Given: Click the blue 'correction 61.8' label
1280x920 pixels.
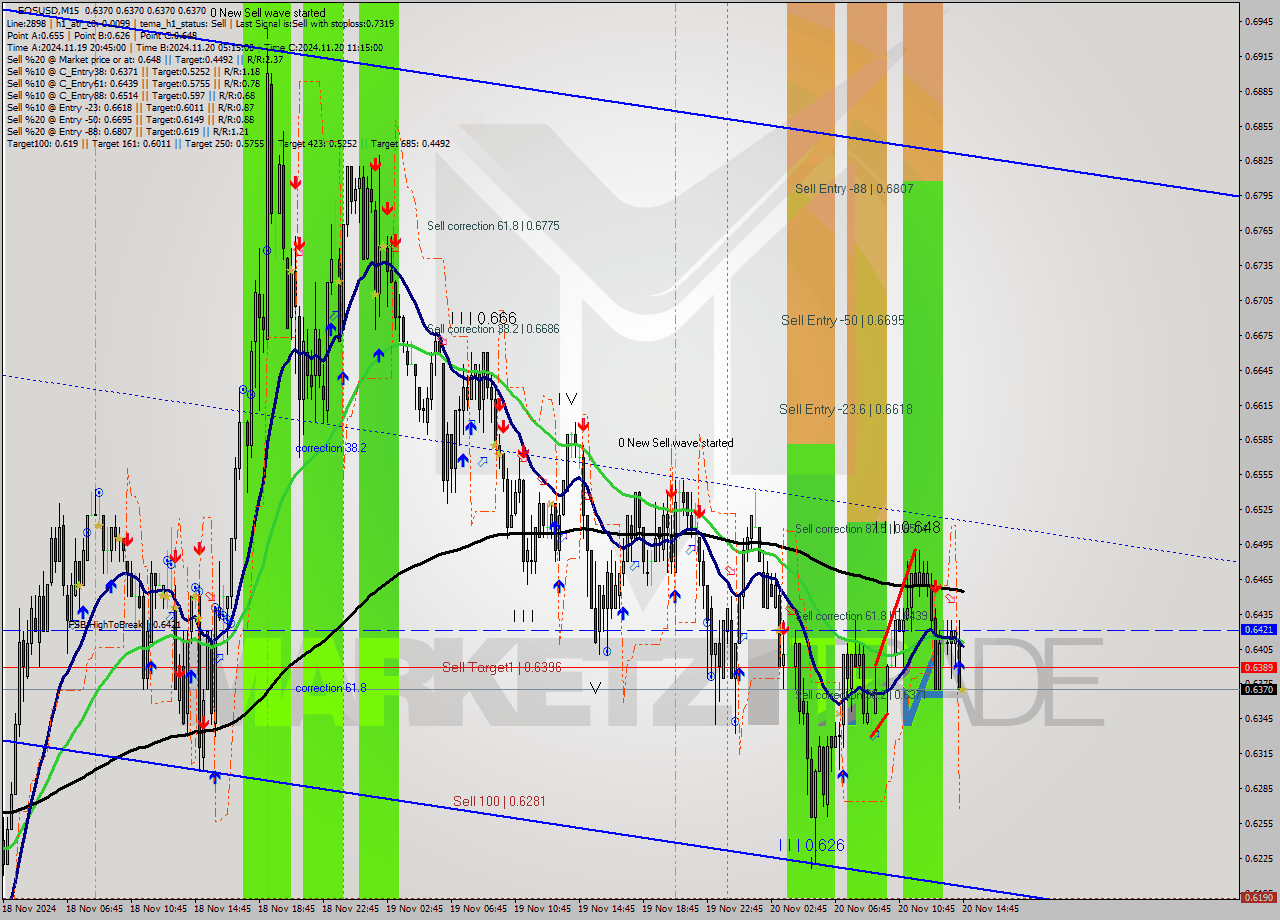Looking at the screenshot, I should click(x=331, y=688).
